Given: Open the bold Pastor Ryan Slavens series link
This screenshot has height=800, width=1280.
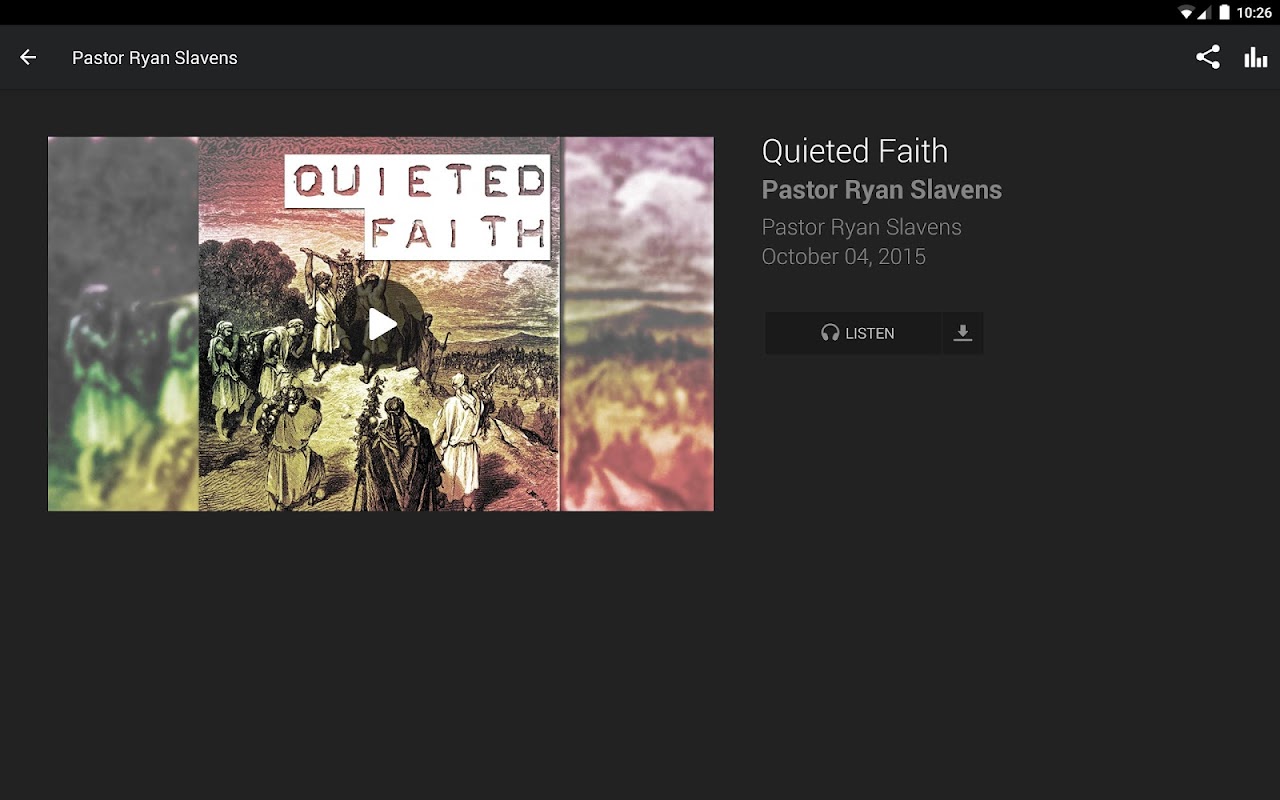Looking at the screenshot, I should coord(882,190).
